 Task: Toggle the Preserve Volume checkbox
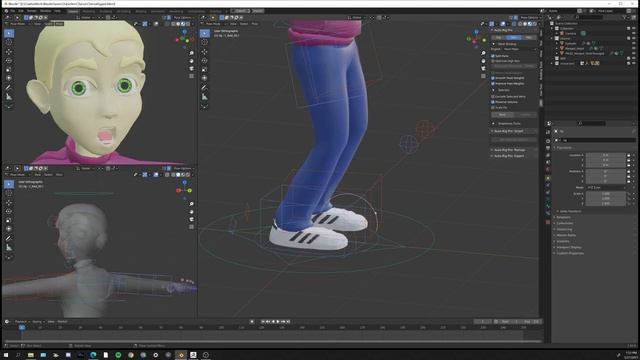pos(493,102)
